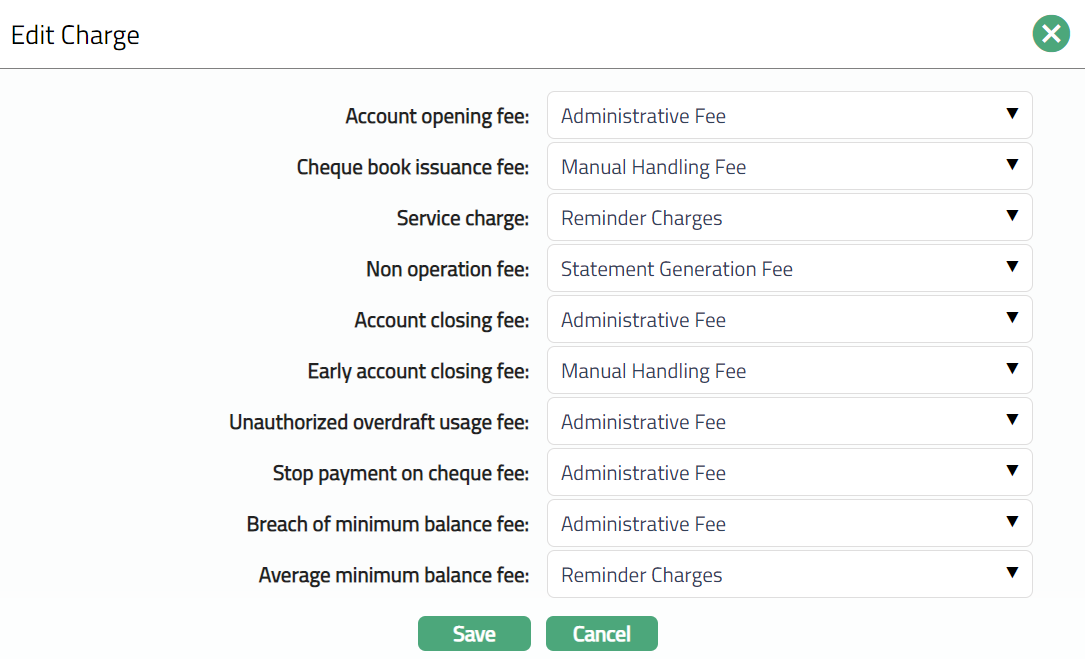Viewport: 1085px width, 659px height.
Task: Open the Account closing fee dropdown
Action: click(x=789, y=320)
